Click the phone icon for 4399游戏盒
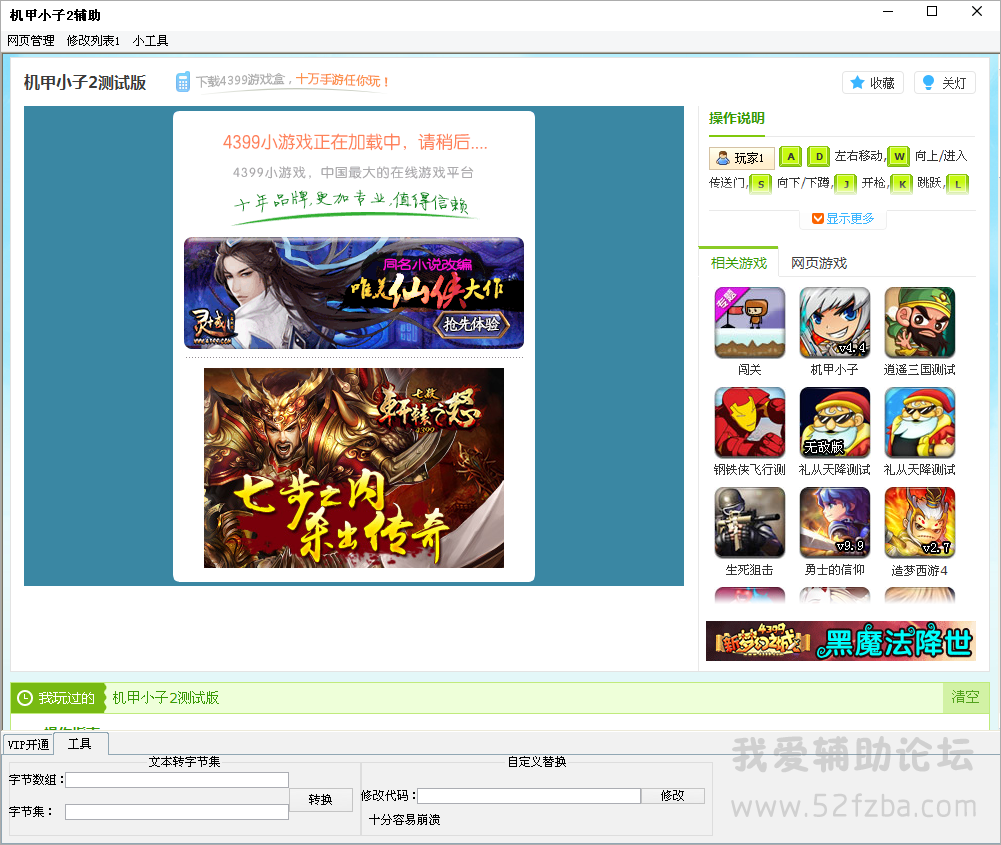 point(183,82)
